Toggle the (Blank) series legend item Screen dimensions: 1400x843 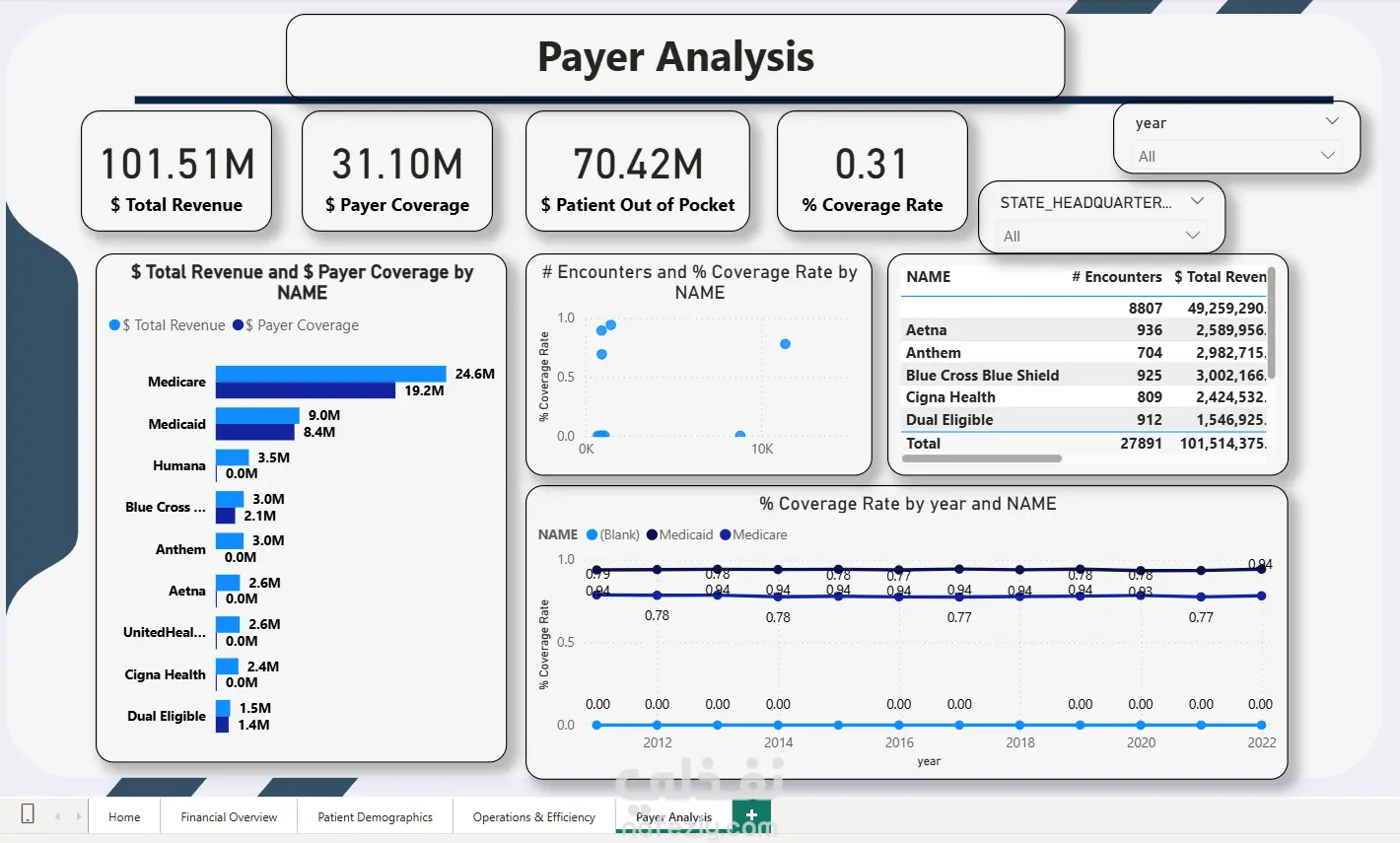(x=612, y=534)
